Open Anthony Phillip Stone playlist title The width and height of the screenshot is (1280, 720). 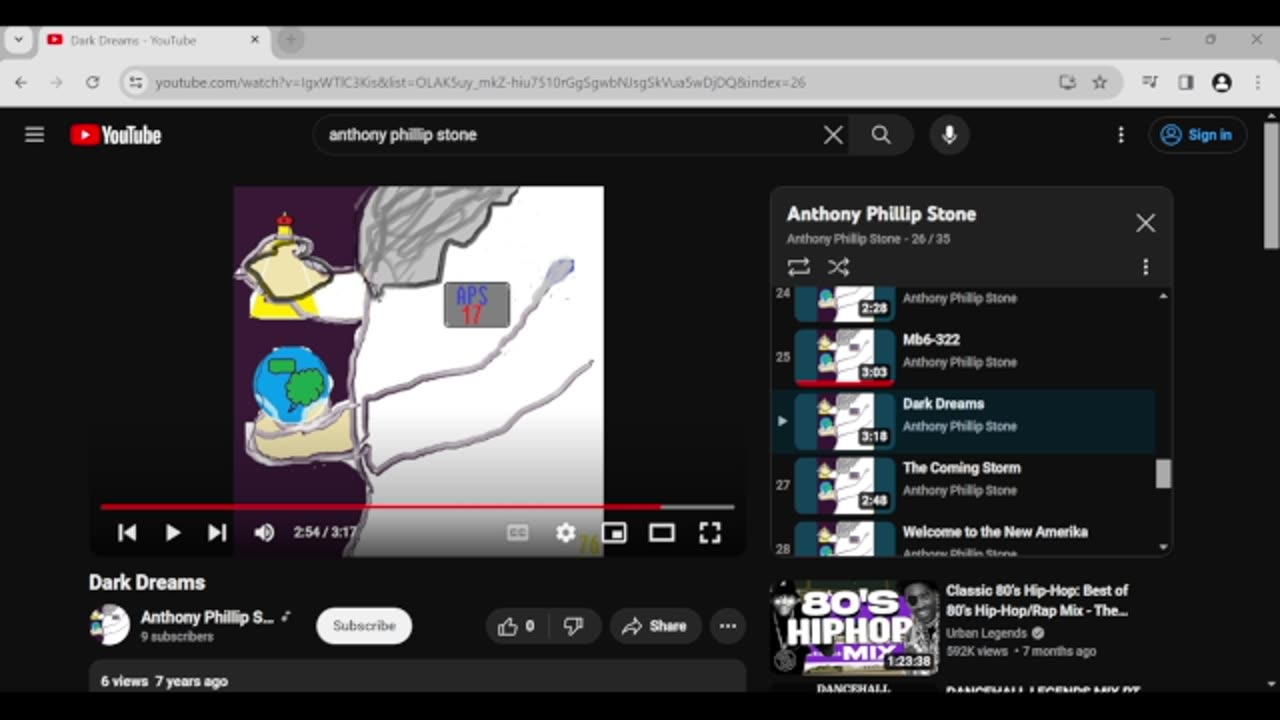pyautogui.click(x=881, y=214)
